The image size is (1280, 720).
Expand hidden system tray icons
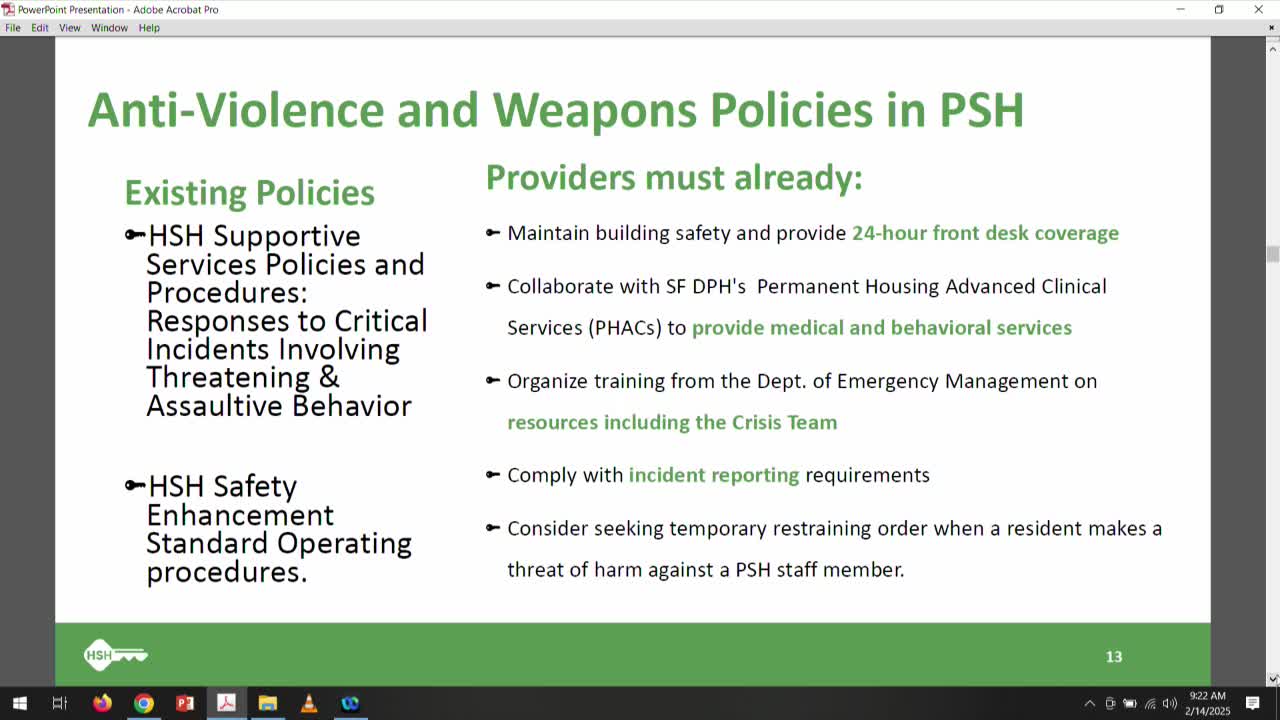(1089, 704)
